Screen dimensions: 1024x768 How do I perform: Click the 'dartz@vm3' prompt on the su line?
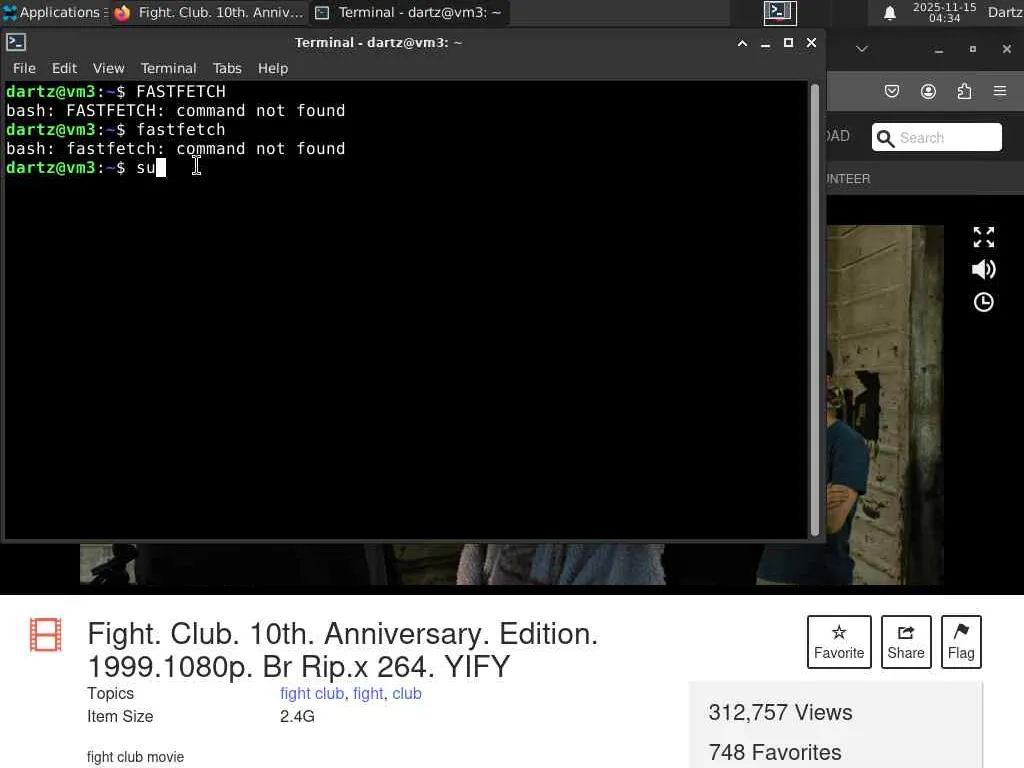click(x=51, y=168)
